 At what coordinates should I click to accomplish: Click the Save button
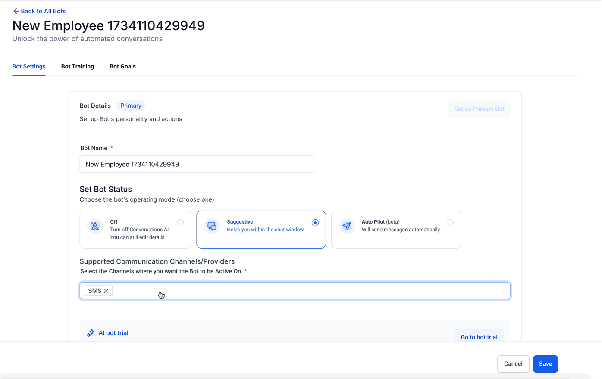[545, 364]
